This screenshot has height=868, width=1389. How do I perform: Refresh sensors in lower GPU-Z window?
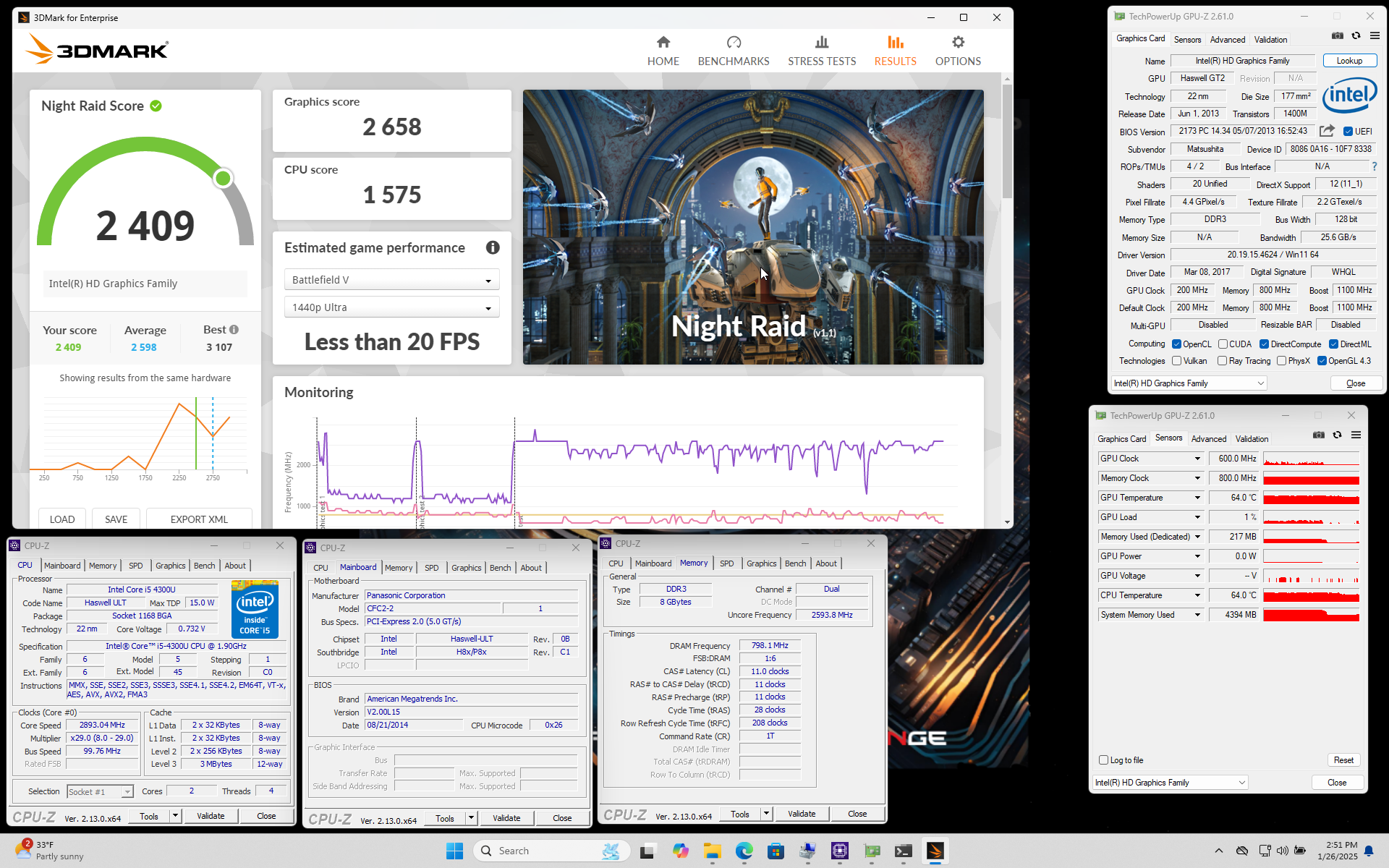1338,435
